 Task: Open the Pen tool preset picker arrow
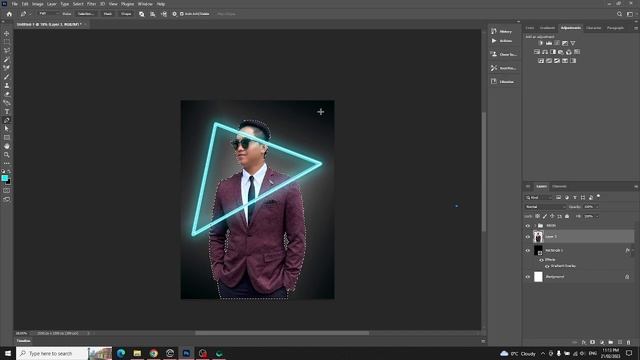point(30,14)
